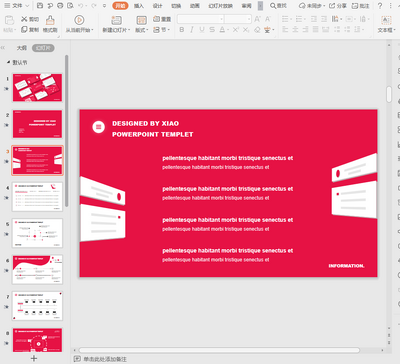Increase font size with larger A icon
This screenshot has height=364, width=400.
(257, 19)
